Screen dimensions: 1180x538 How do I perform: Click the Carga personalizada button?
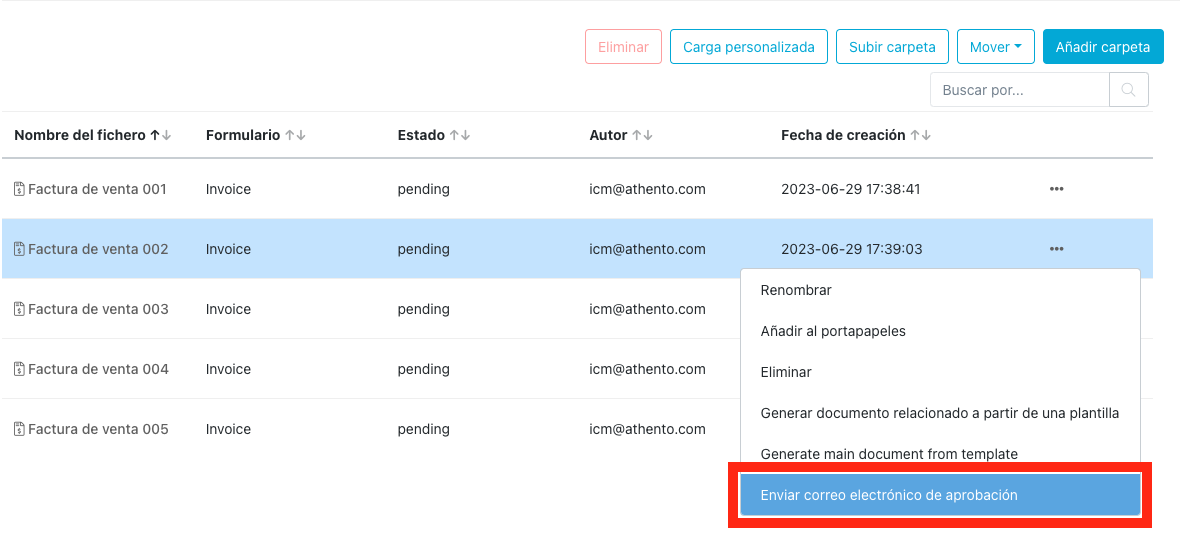point(749,47)
